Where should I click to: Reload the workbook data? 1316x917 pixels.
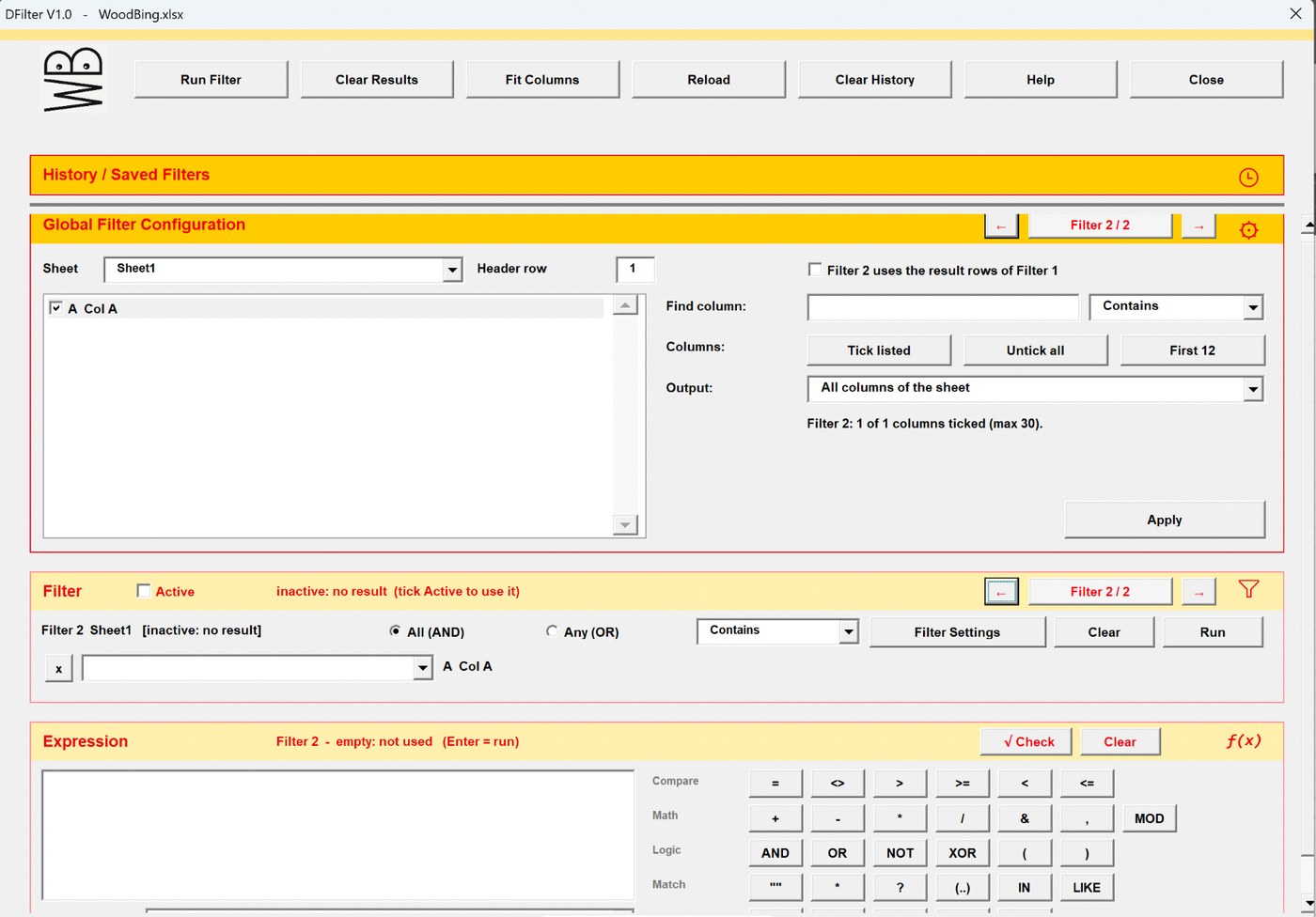[x=709, y=80]
